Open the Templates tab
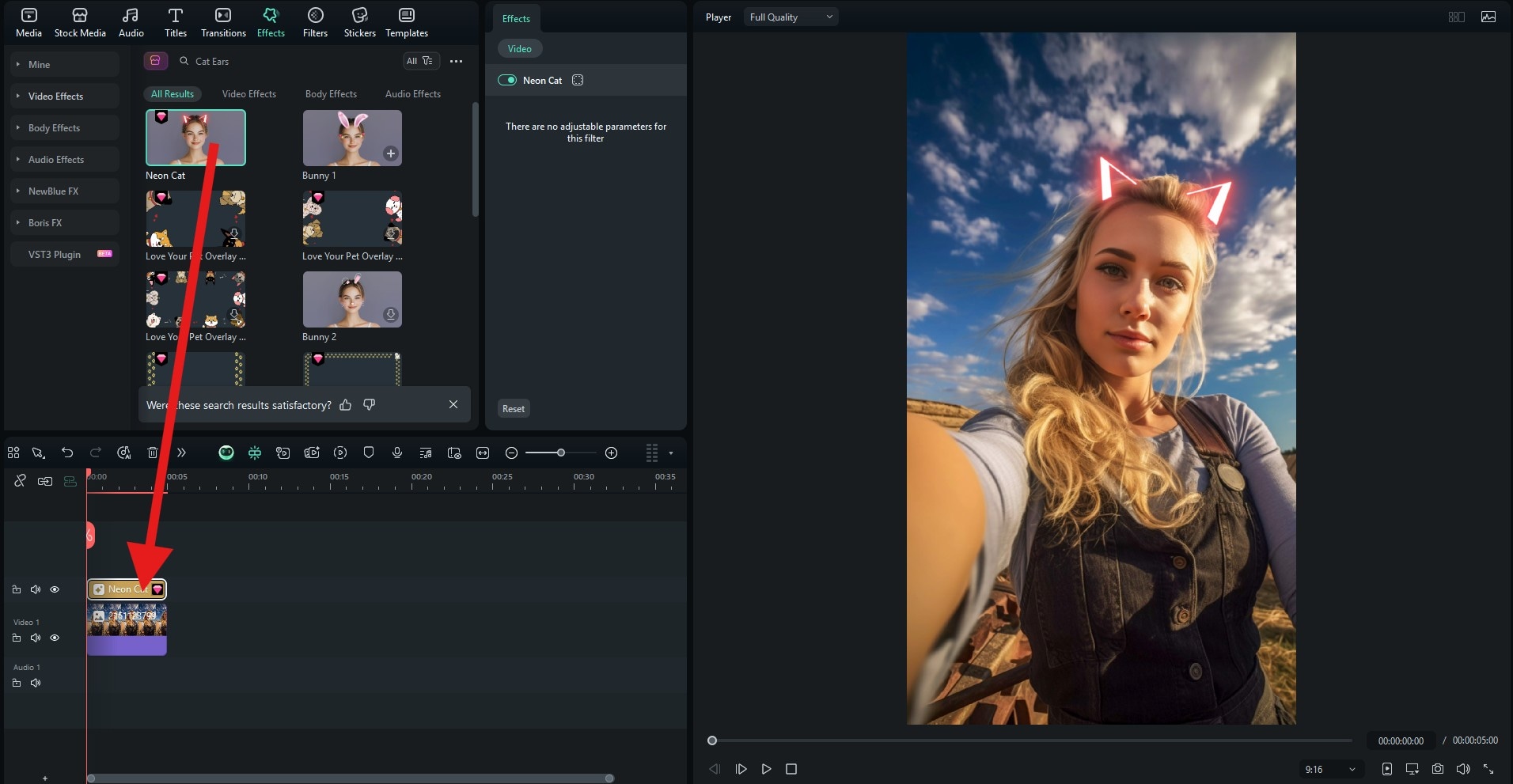 click(x=407, y=22)
